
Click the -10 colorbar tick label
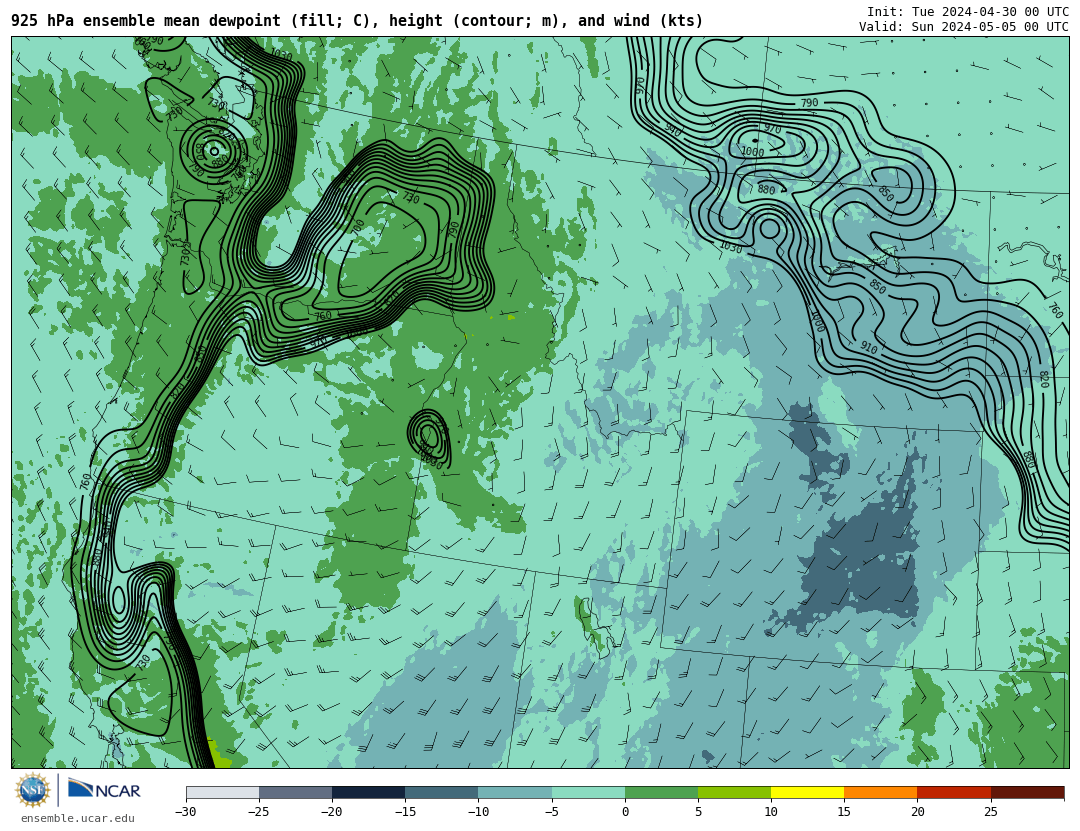pos(477,812)
